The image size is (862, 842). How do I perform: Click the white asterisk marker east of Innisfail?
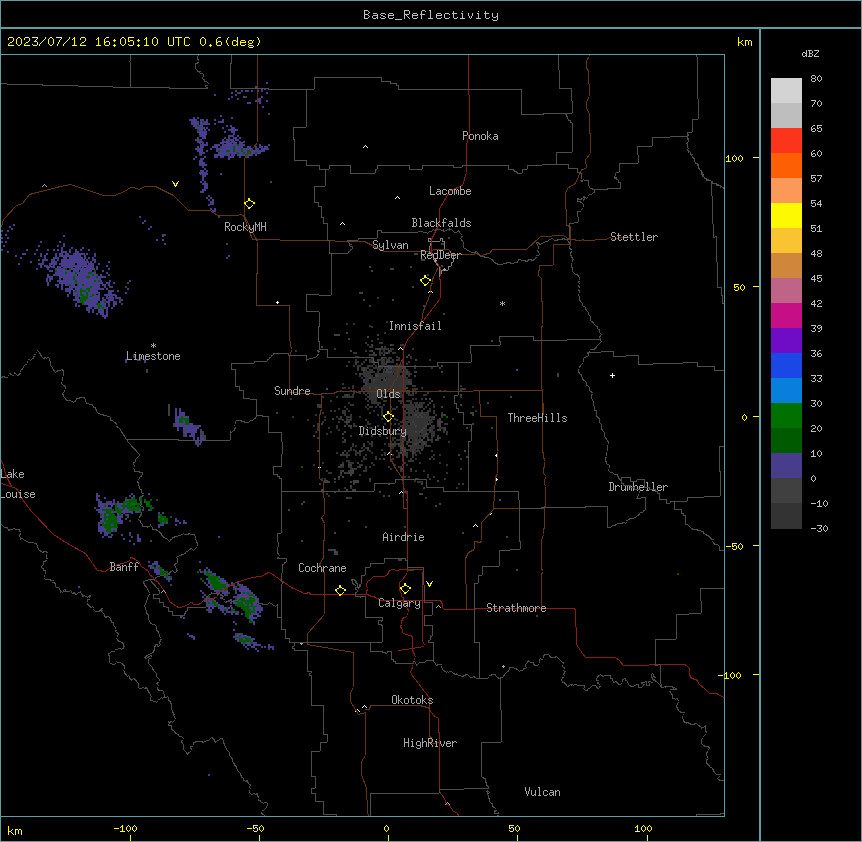[502, 303]
